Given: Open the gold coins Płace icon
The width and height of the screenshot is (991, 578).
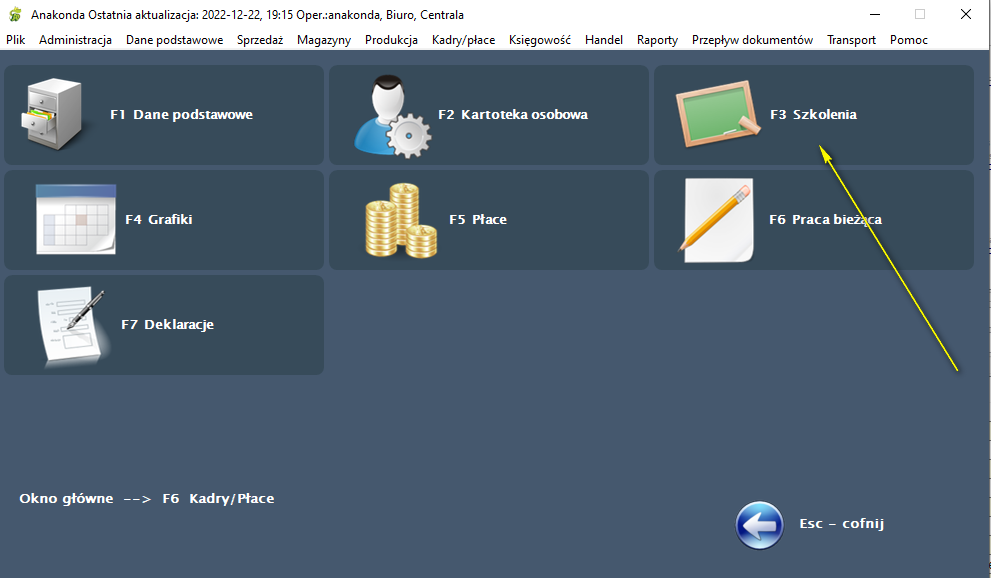Looking at the screenshot, I should [x=401, y=220].
